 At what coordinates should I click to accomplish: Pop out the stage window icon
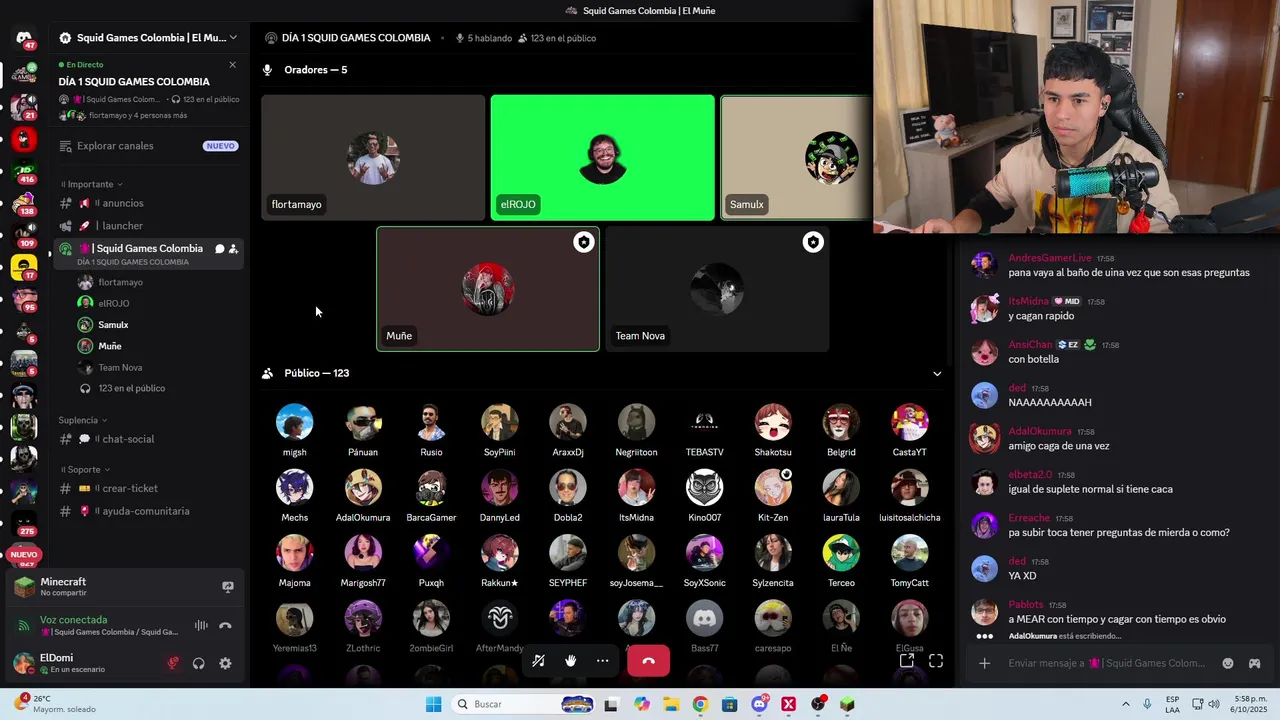(906, 661)
